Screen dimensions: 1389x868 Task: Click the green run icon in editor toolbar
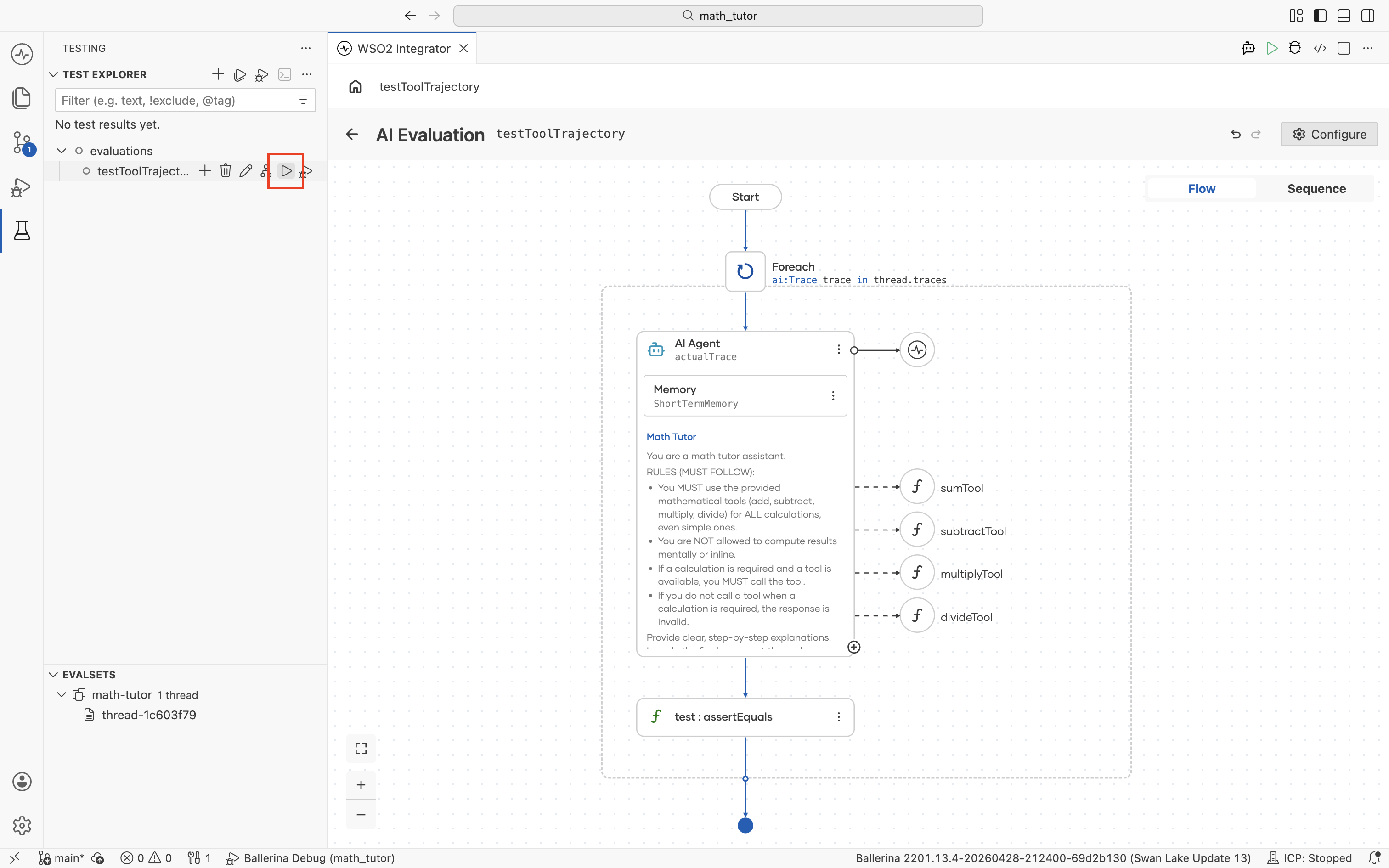click(x=1272, y=48)
